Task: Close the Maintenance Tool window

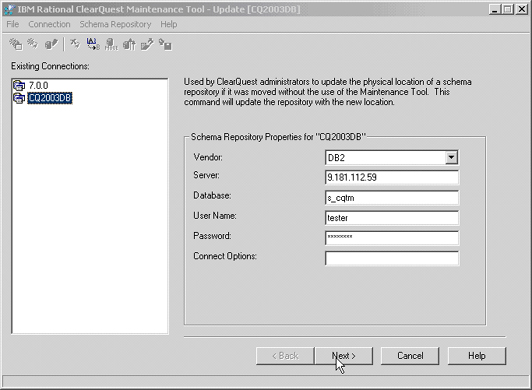Action: coord(522,9)
